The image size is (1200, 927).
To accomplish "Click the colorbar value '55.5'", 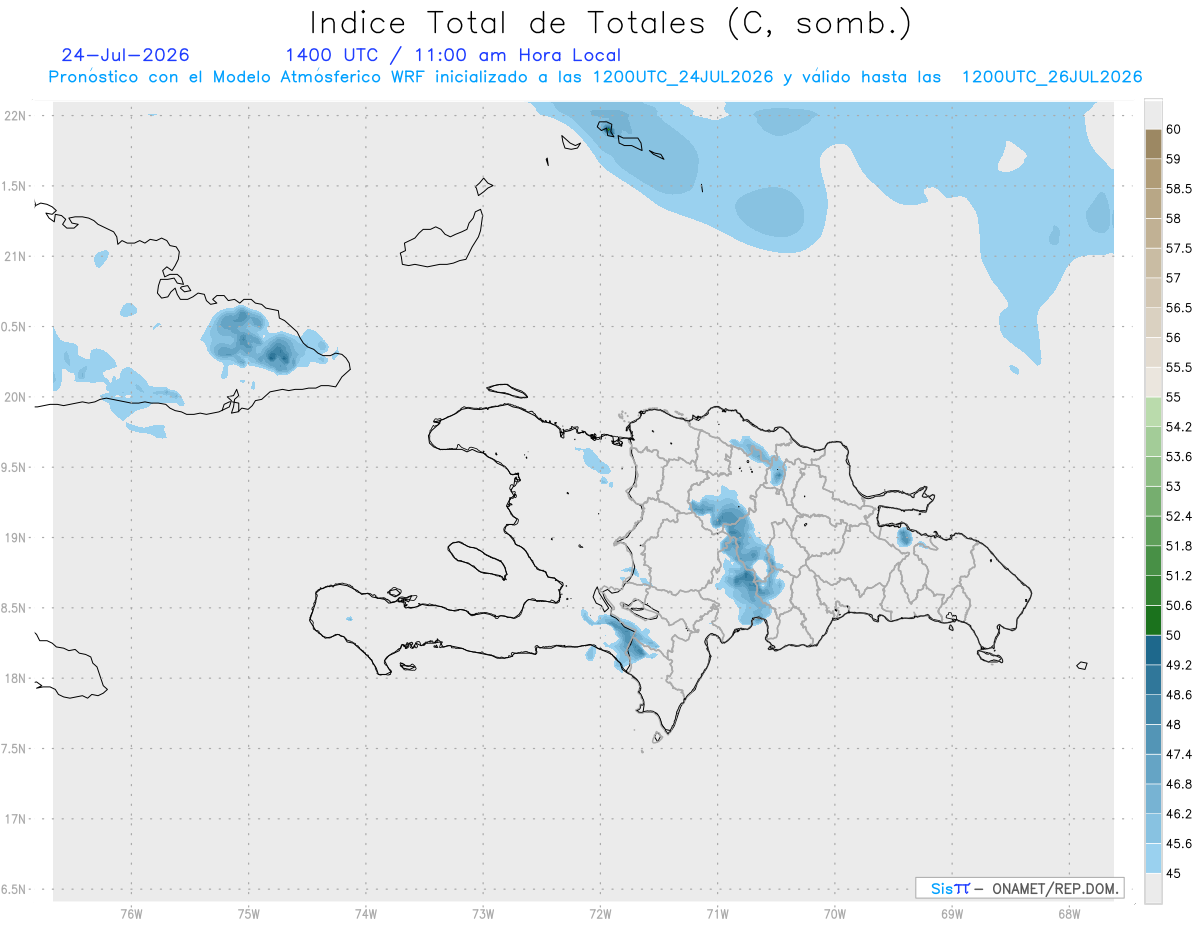I will click(1179, 367).
